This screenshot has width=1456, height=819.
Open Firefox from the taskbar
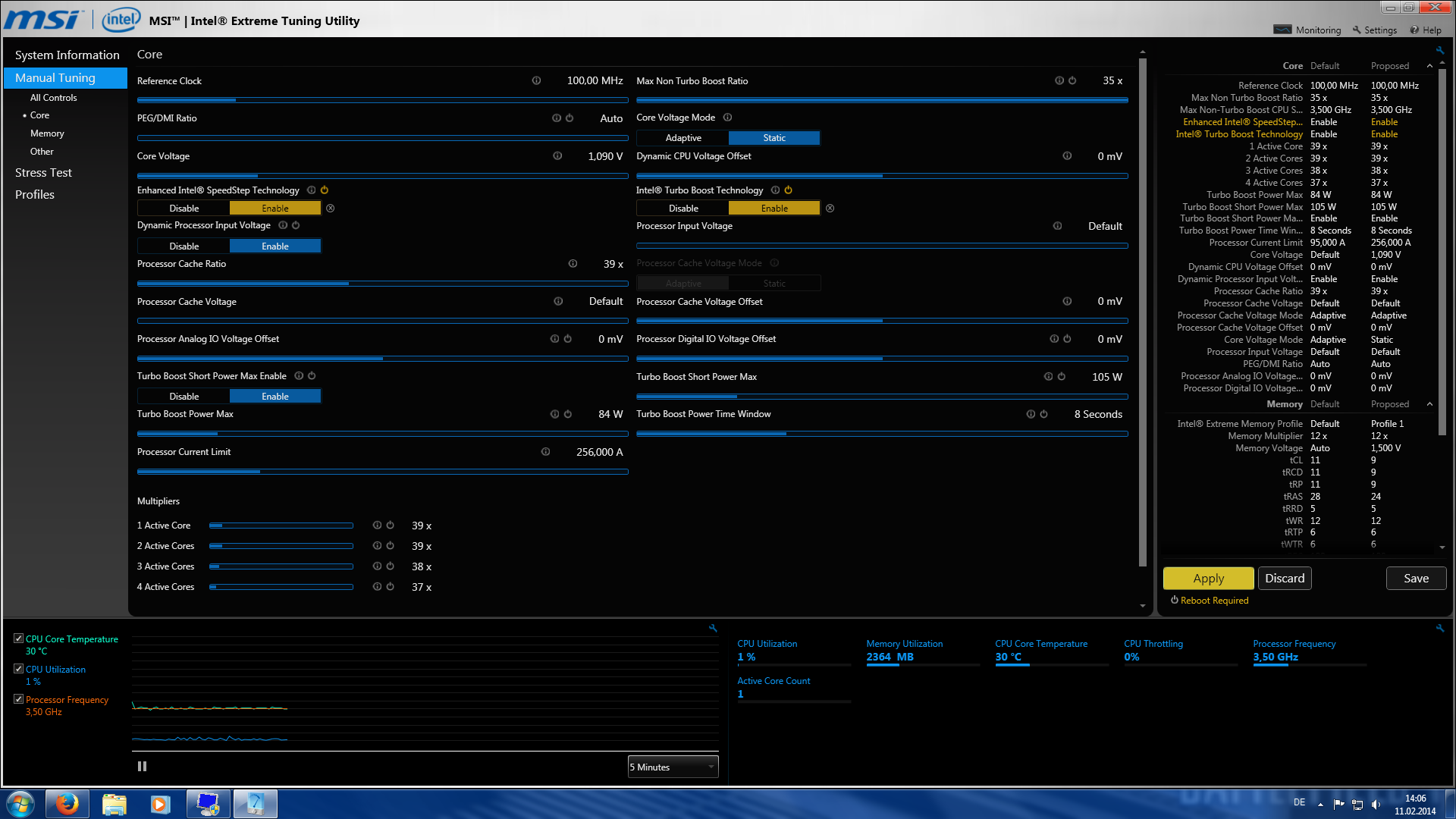(67, 804)
